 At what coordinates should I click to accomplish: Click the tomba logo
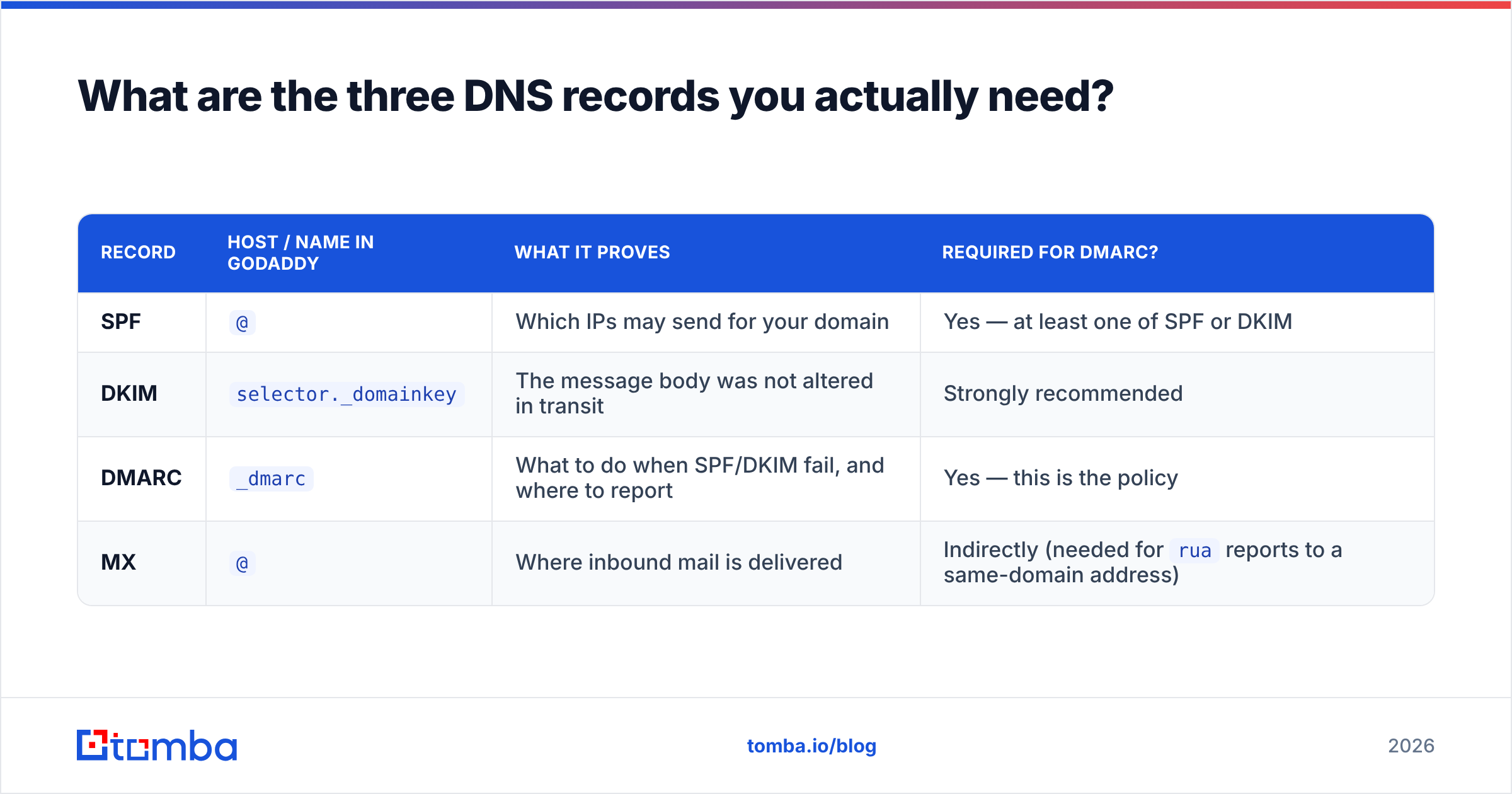tap(156, 745)
